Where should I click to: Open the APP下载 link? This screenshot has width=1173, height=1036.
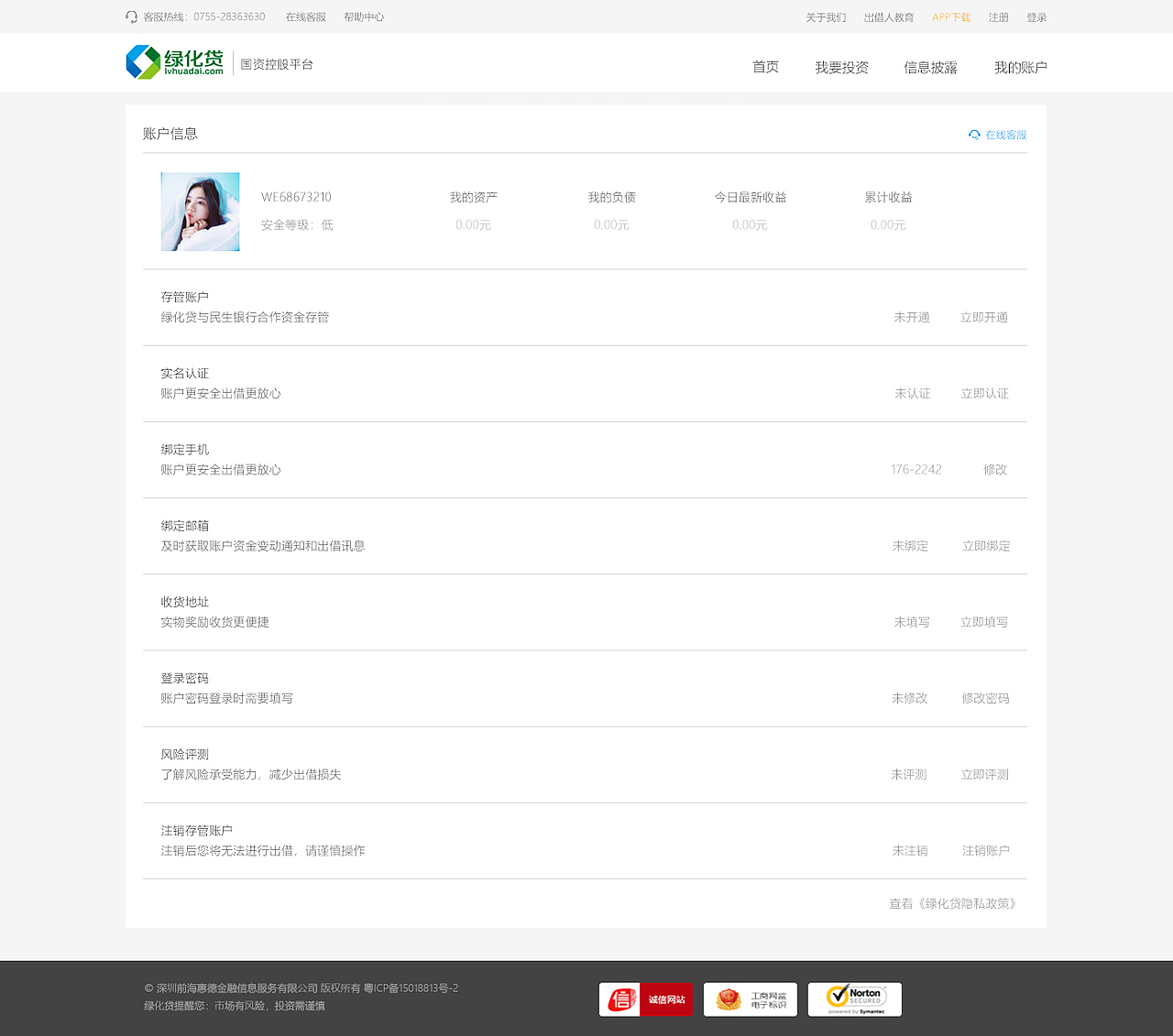click(x=951, y=16)
